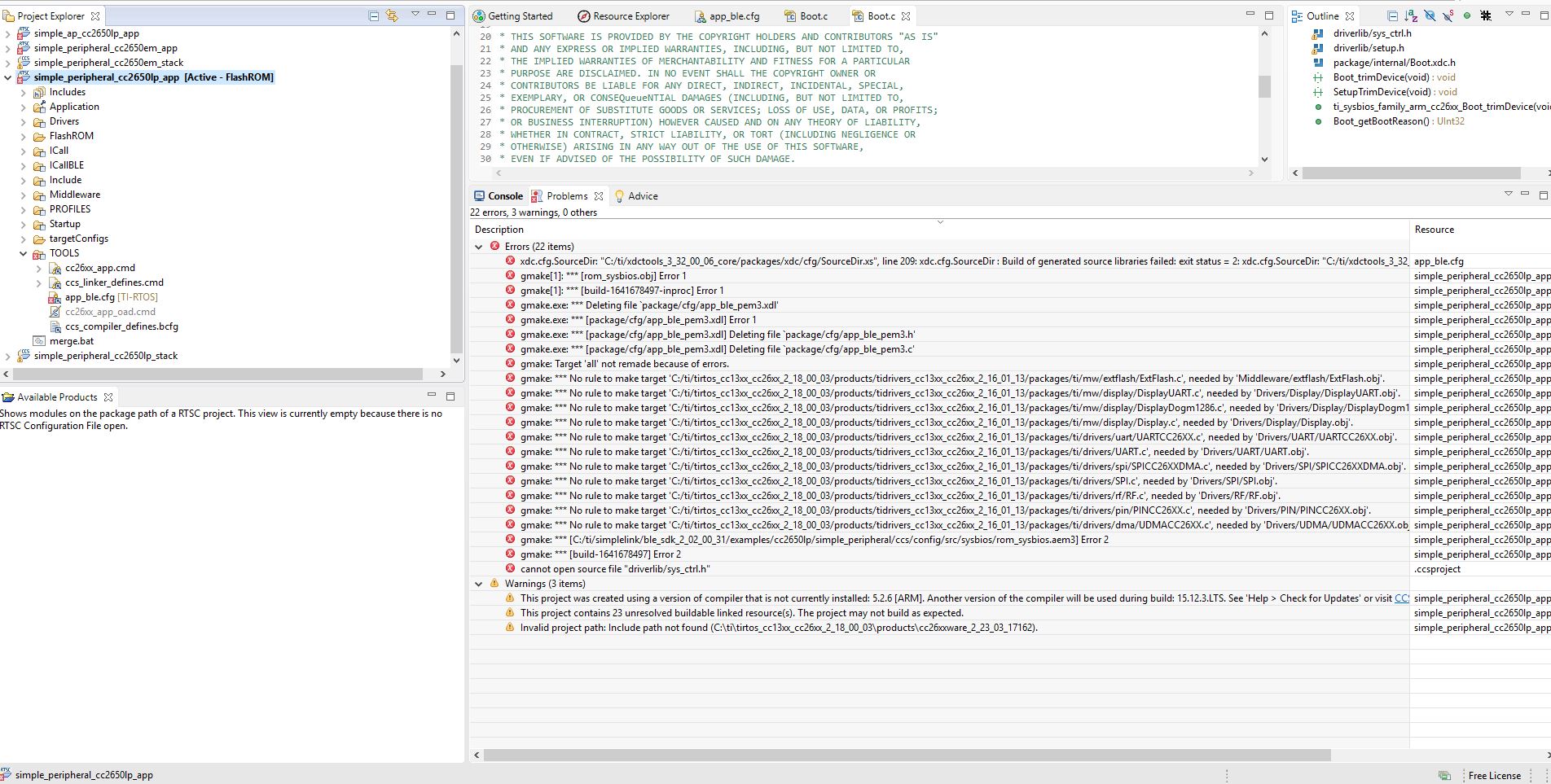Expand the Drivers folder
The width and height of the screenshot is (1551, 784).
click(24, 121)
